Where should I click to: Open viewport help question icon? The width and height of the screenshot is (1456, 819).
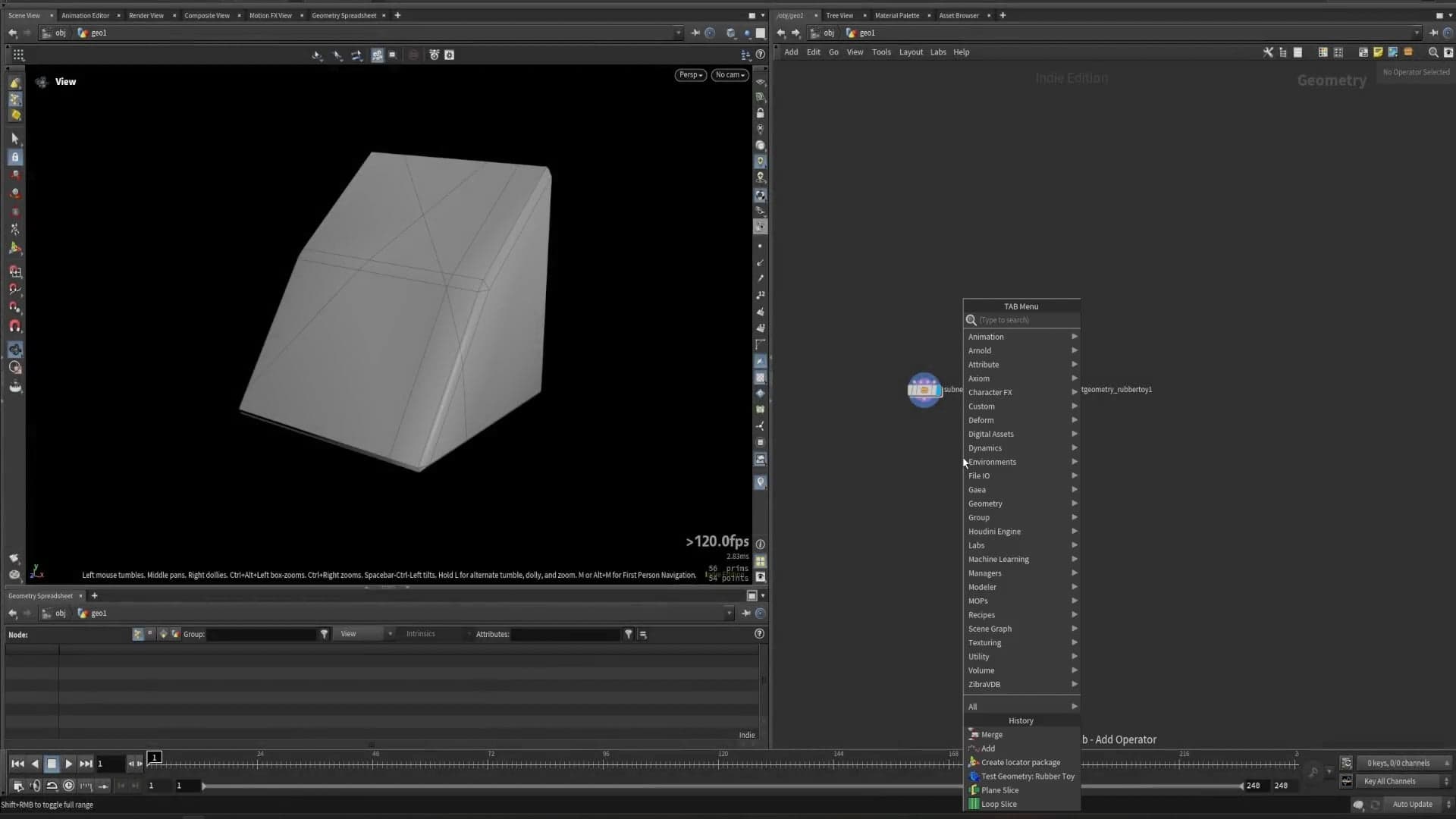(x=761, y=55)
